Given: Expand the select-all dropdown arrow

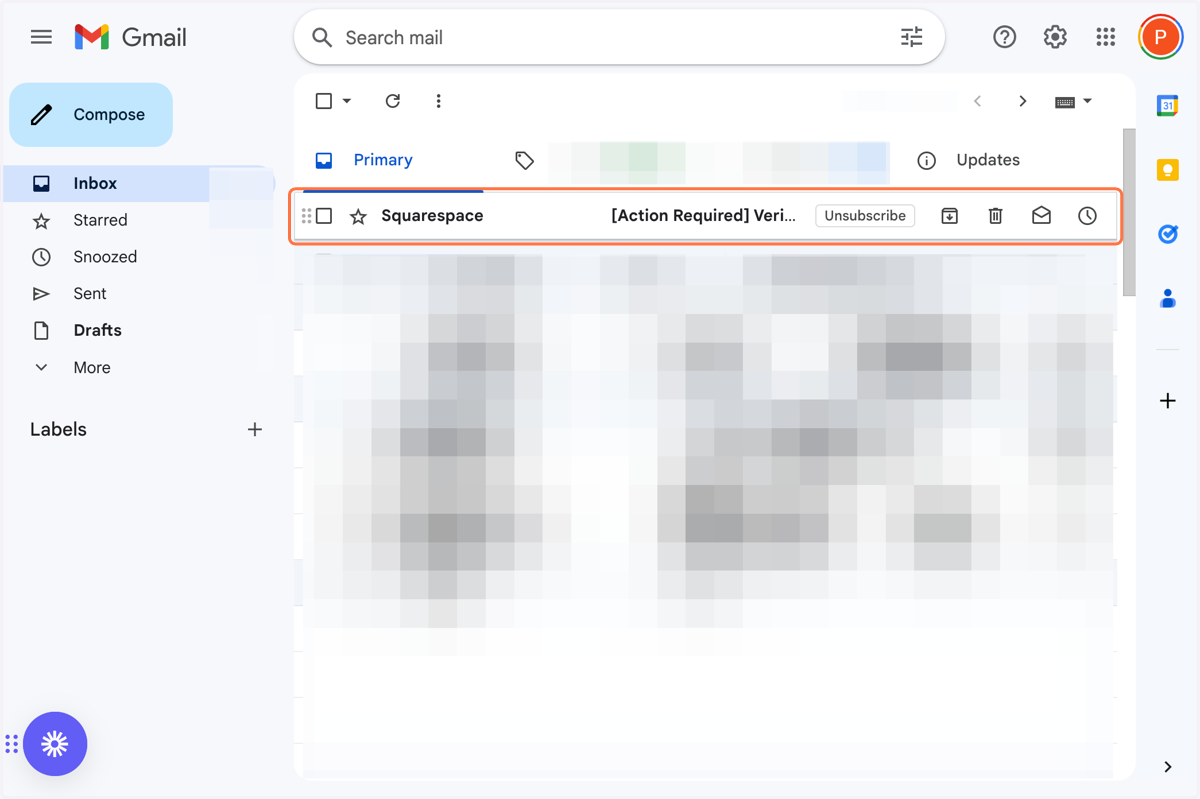Looking at the screenshot, I should click(347, 101).
